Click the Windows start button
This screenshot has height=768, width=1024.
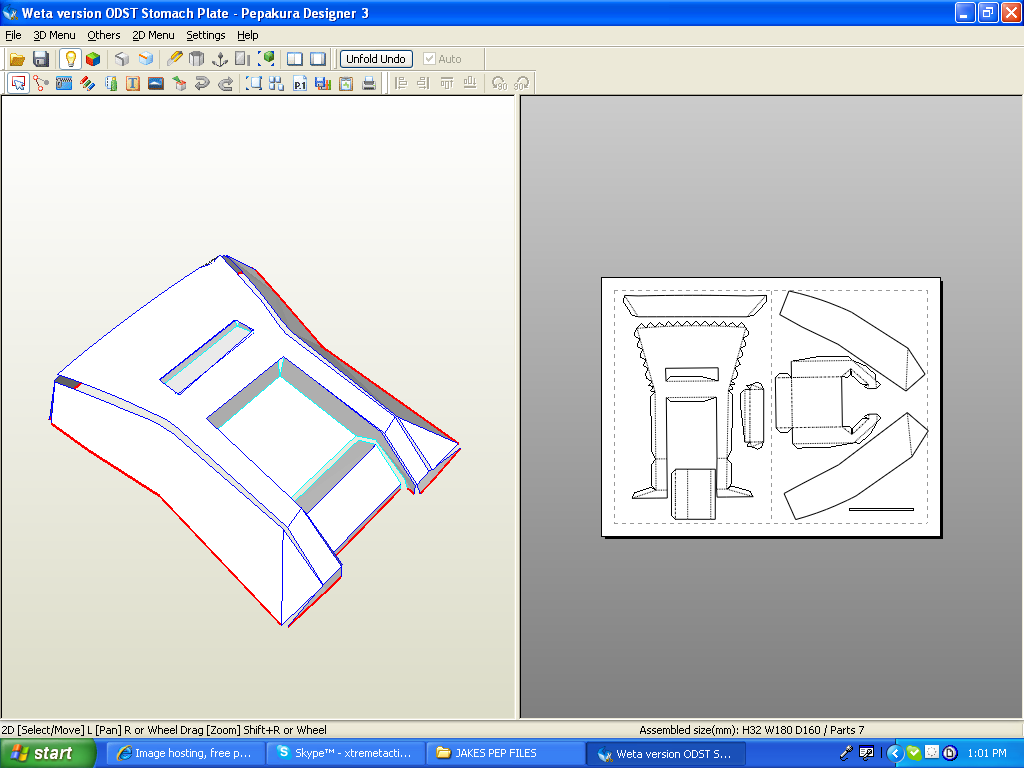[x=48, y=754]
